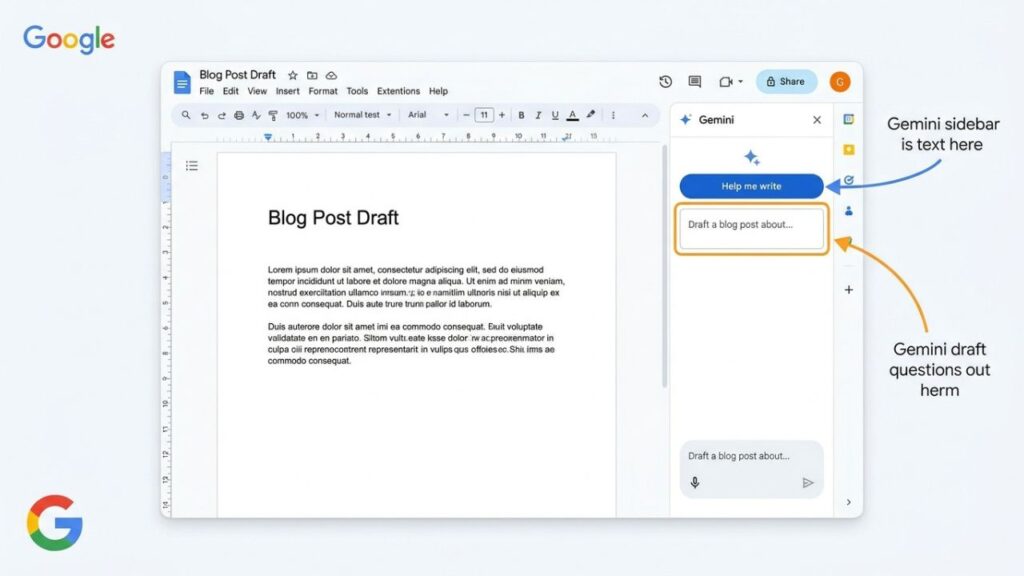Open the Edit menu
1024x576 pixels.
(231, 91)
